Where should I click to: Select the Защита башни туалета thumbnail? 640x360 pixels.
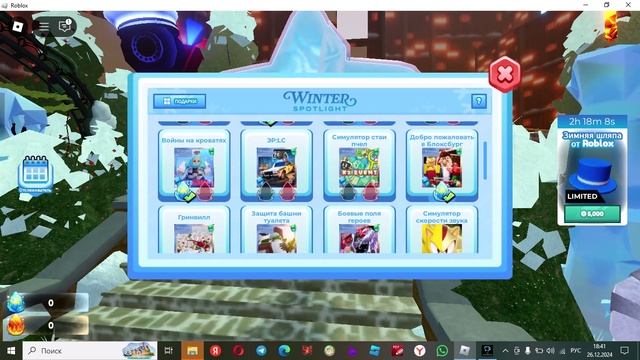click(x=276, y=239)
